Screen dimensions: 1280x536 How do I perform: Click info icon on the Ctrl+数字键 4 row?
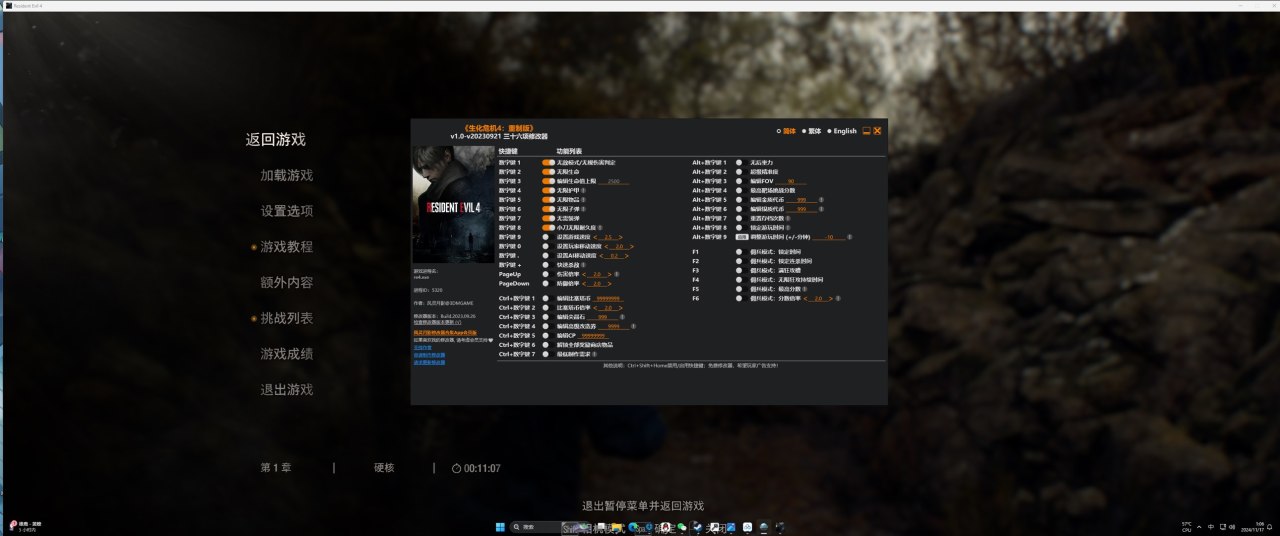coord(633,326)
